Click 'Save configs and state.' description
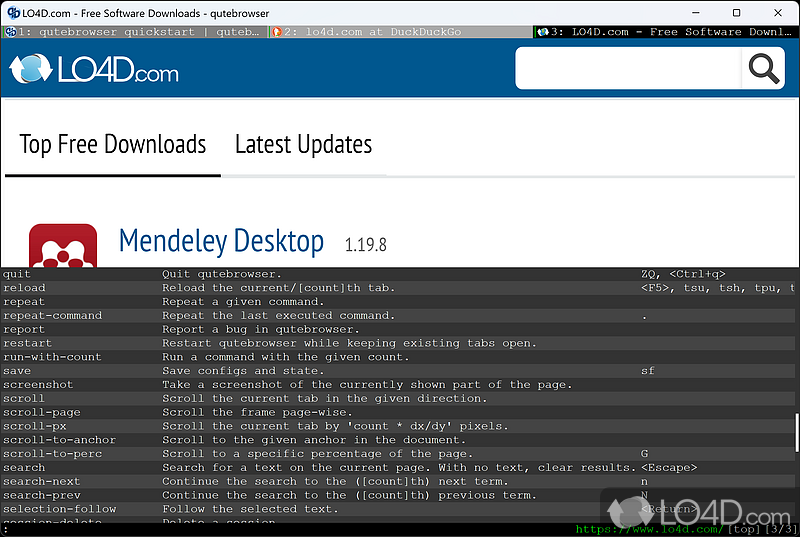800x537 pixels. click(x=243, y=371)
